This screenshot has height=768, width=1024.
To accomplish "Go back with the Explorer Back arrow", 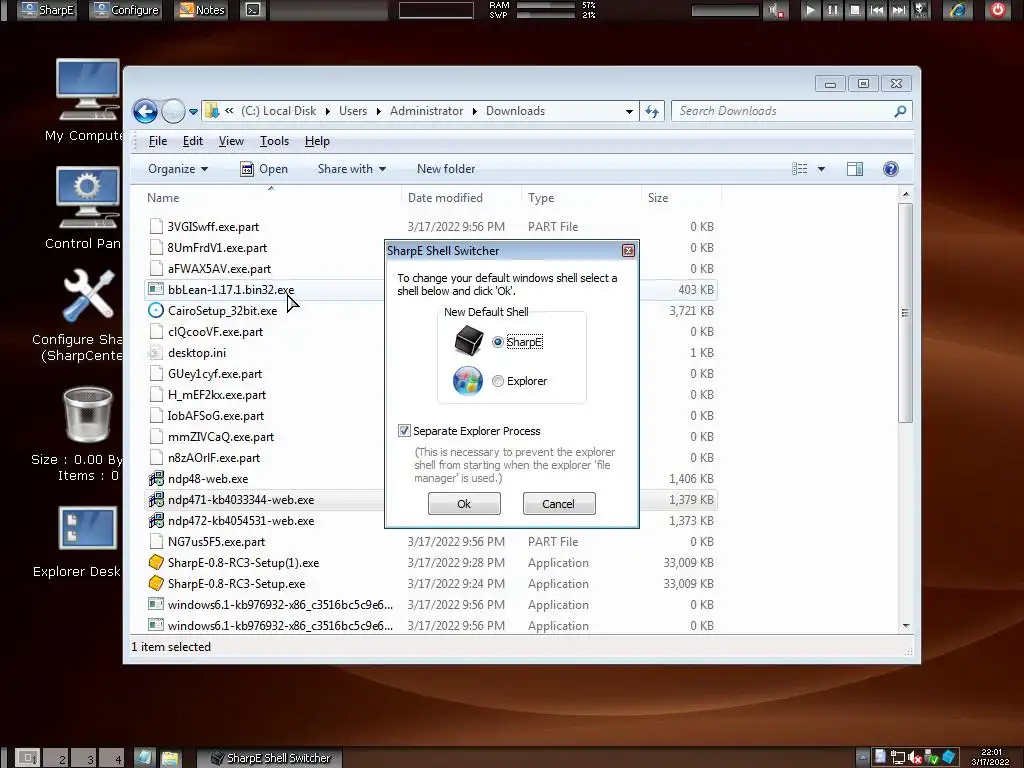I will coord(146,111).
